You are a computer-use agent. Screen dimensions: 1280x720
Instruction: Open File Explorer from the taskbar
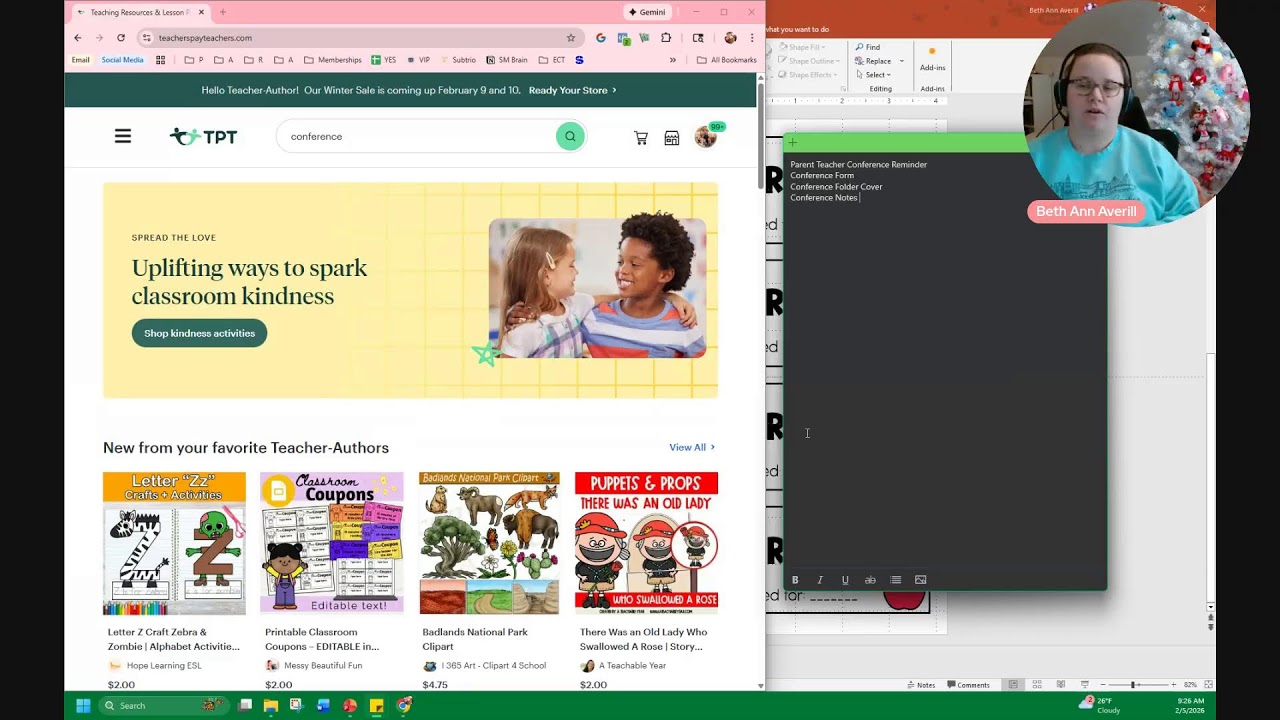(x=271, y=705)
